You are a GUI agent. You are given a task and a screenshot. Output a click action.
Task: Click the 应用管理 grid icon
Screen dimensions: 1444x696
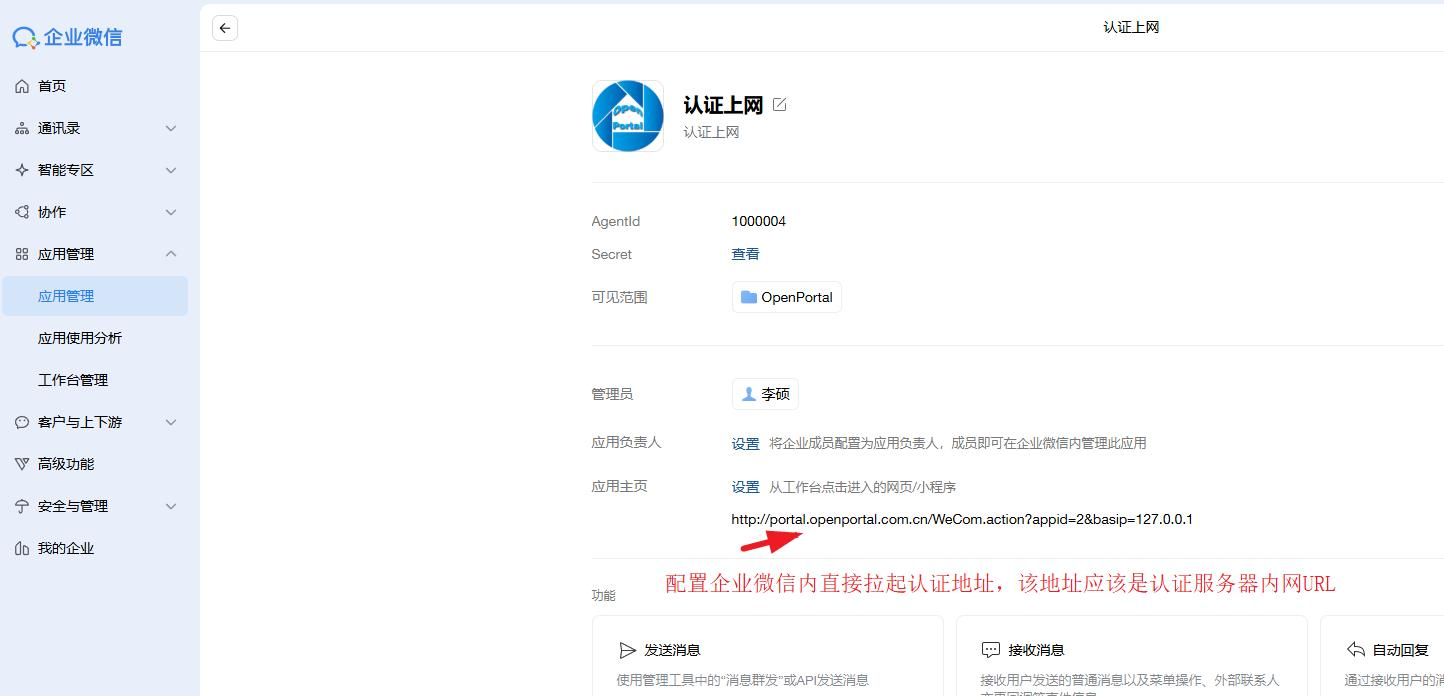pos(22,254)
